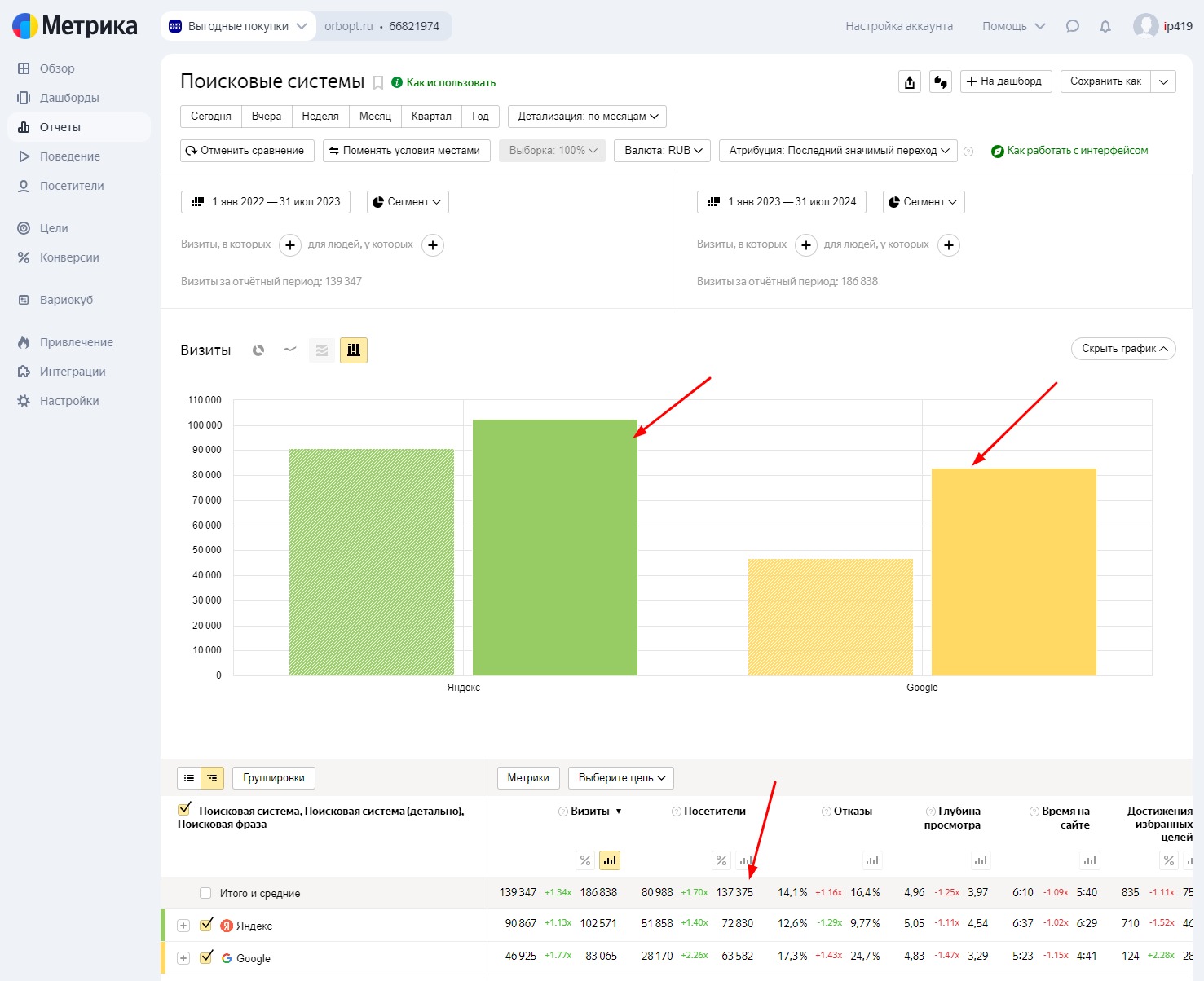Toggle the Итого и средние checkbox

pos(205,893)
